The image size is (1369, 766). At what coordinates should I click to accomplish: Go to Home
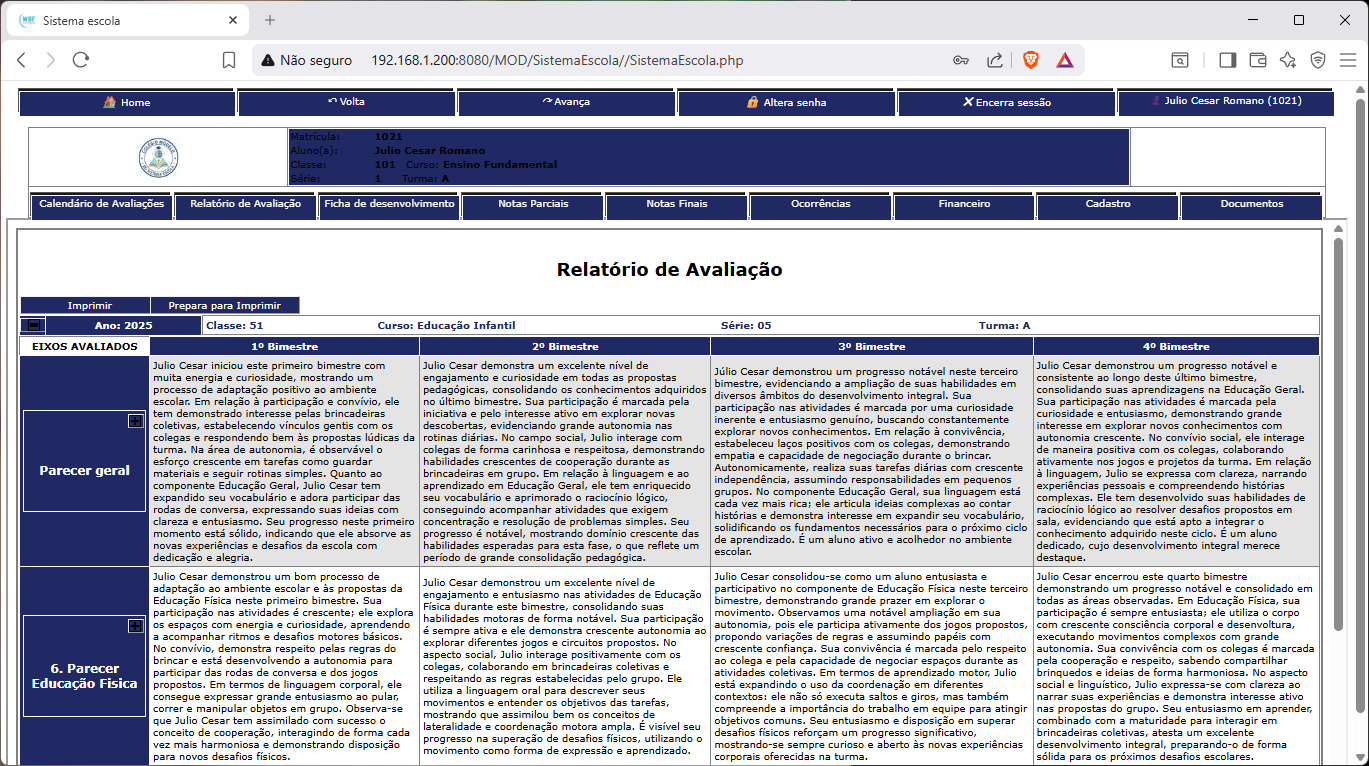pyautogui.click(x=127, y=103)
